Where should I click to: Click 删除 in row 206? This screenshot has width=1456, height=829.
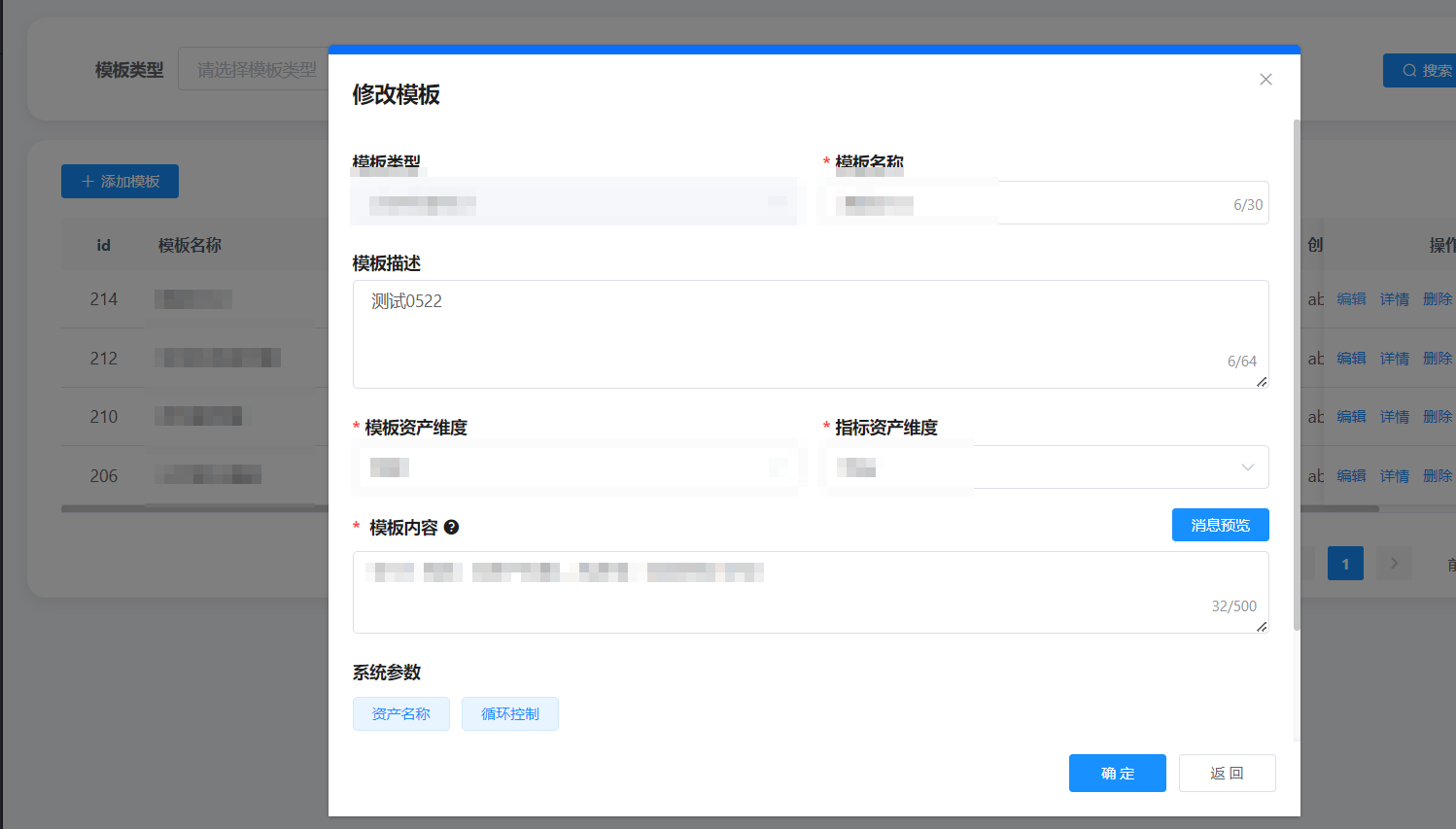tap(1438, 476)
